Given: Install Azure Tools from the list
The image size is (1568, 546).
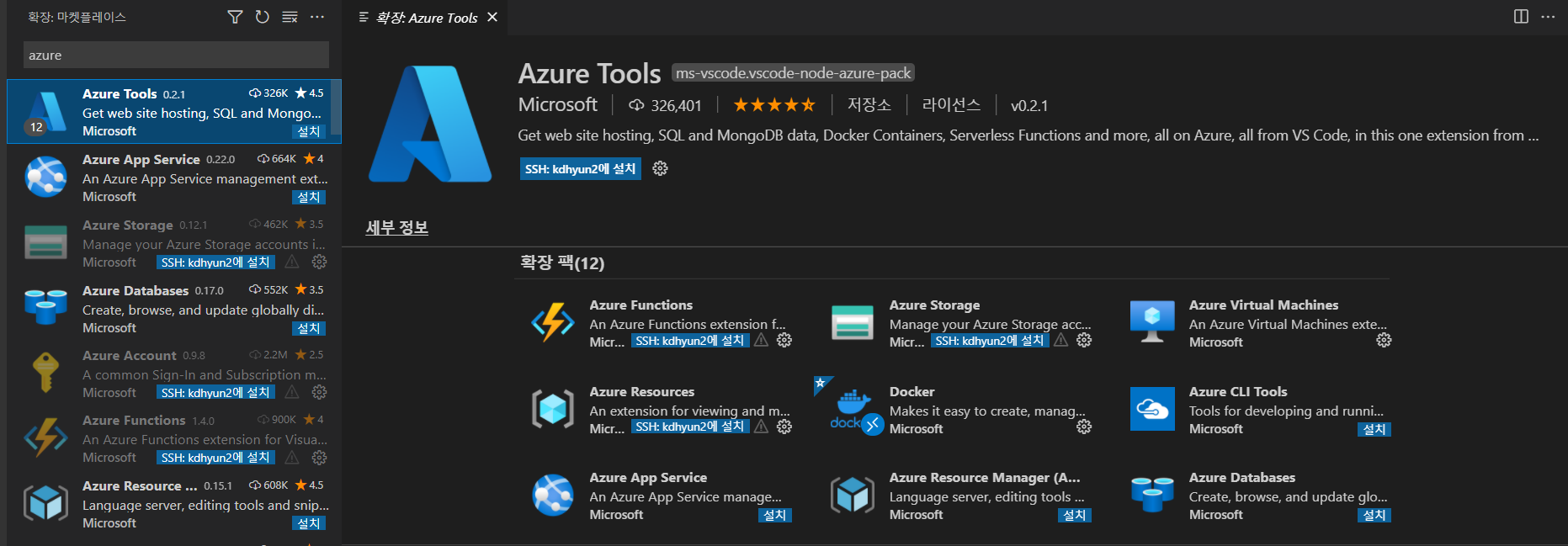Looking at the screenshot, I should click(x=309, y=131).
